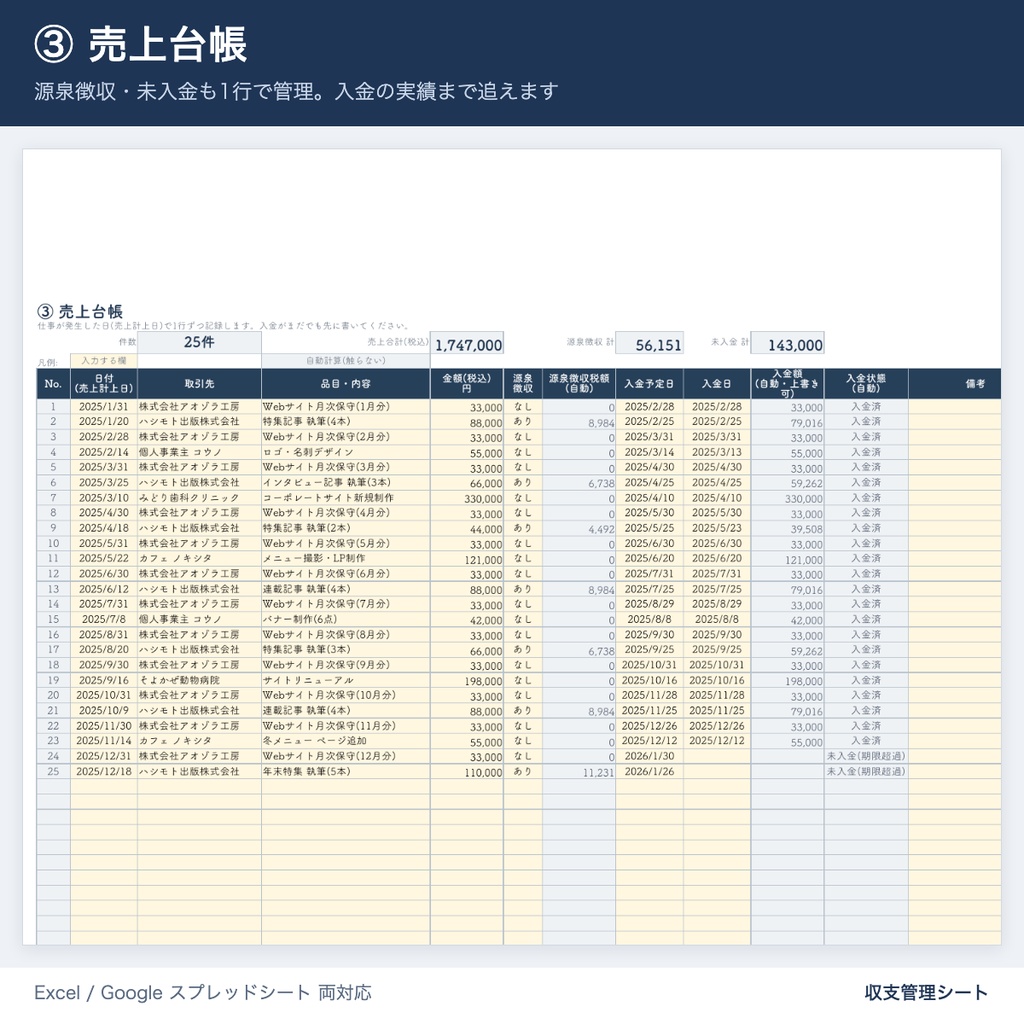Click the 品目・内容 column header

(x=345, y=383)
